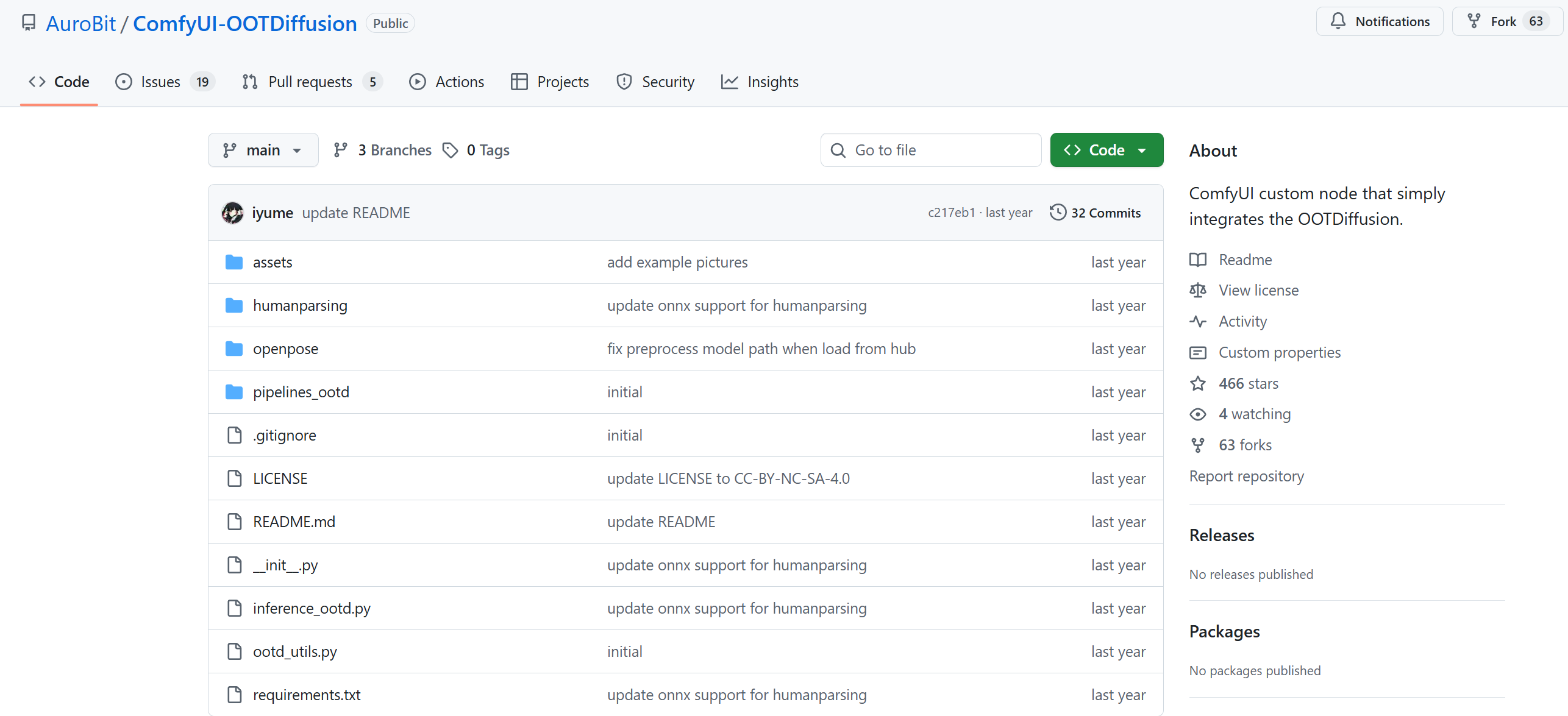Click the star icon beside 466 stars
This screenshot has height=716, width=1568.
coord(1197,383)
